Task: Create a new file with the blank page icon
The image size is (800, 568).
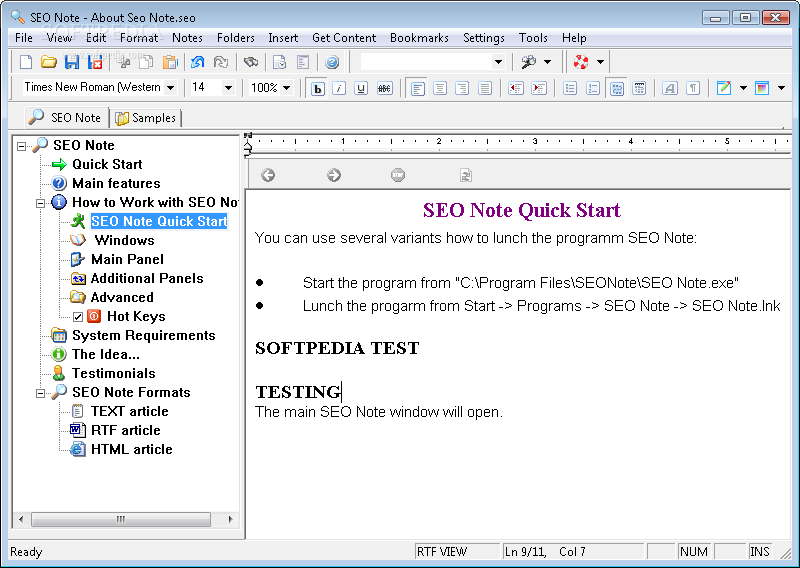Action: [26, 62]
